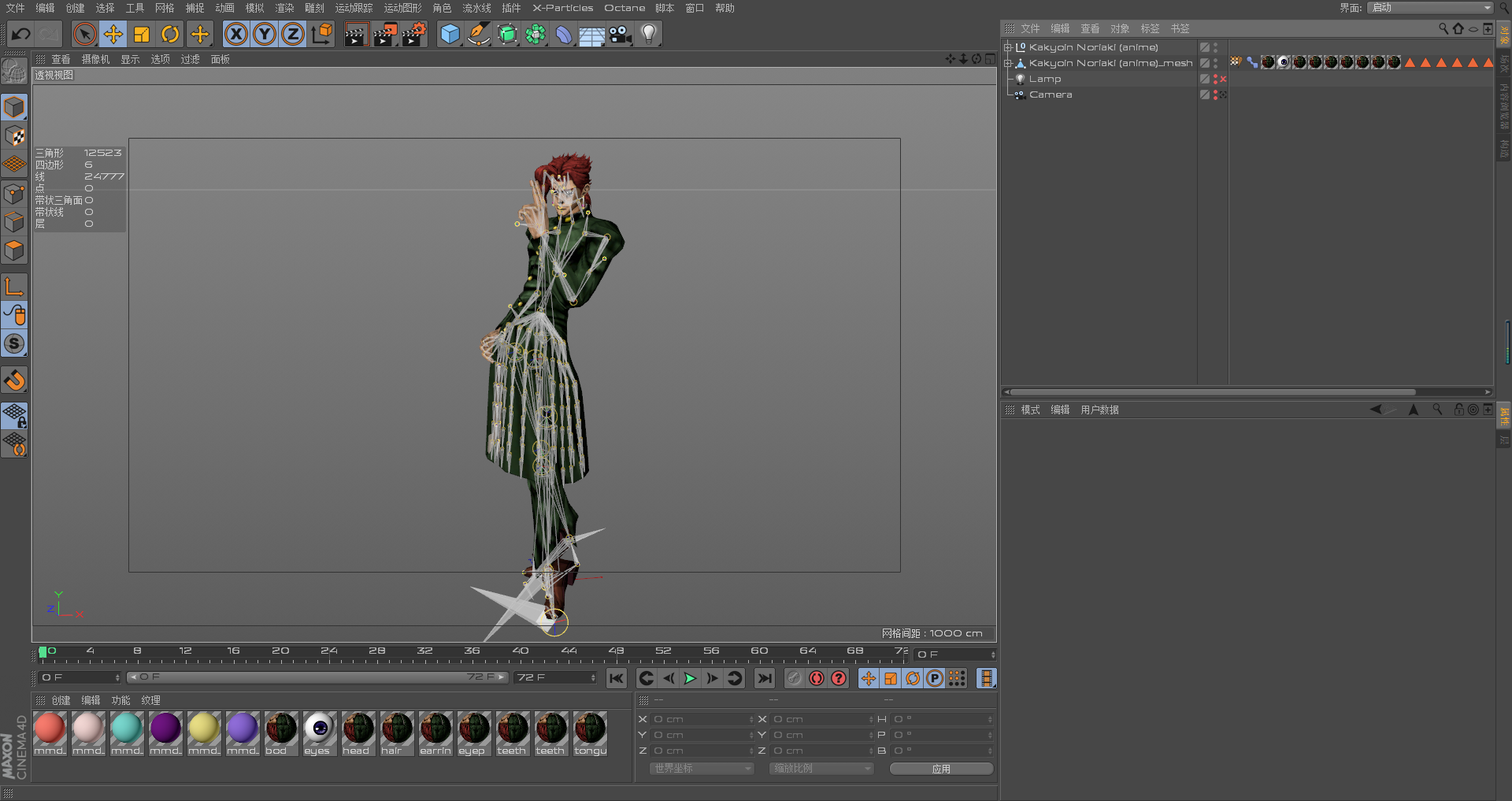Toggle X axis lock
Image resolution: width=1512 pixels, height=801 pixels.
click(236, 34)
